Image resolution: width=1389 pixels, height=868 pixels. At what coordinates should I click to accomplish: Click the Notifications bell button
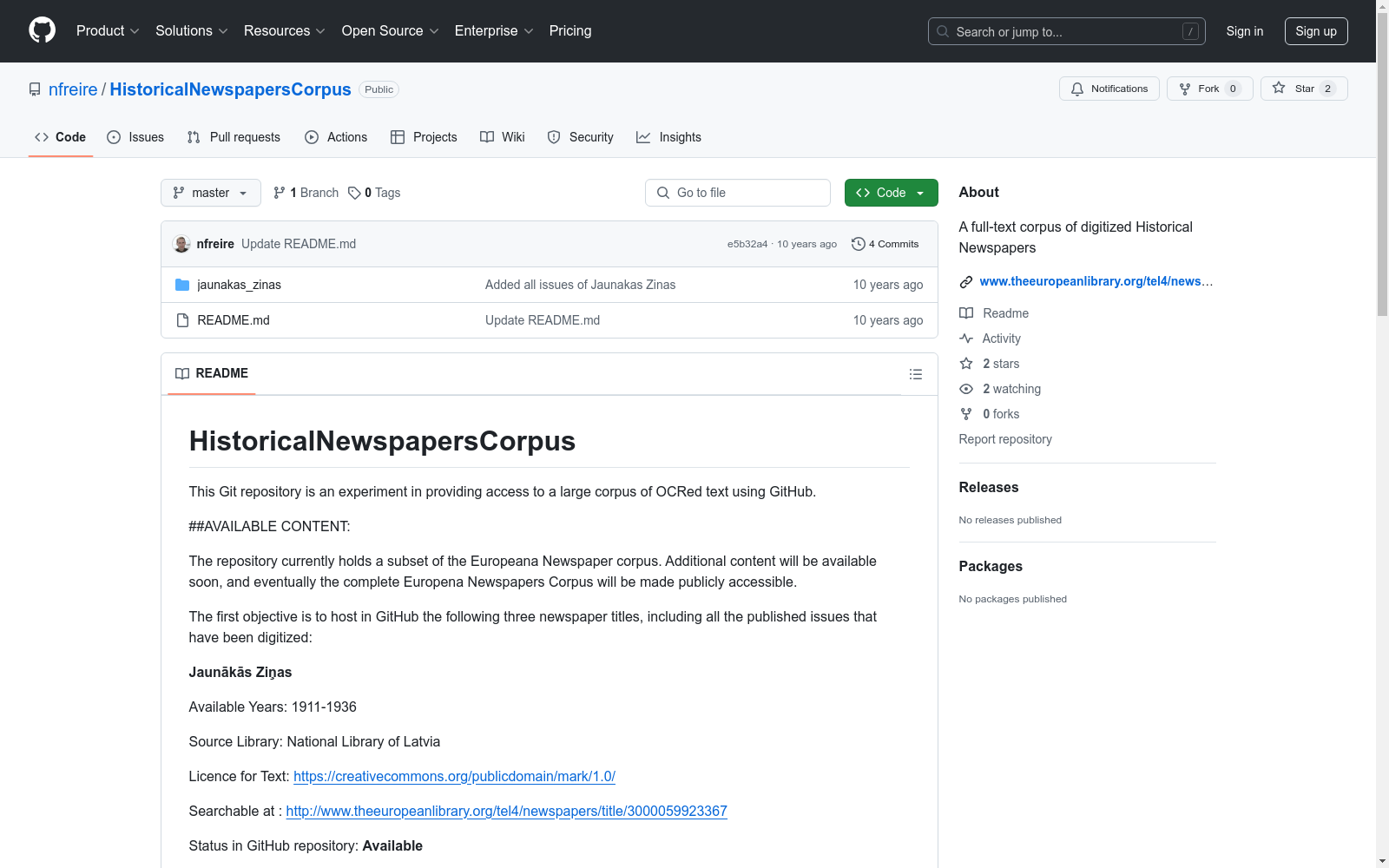click(x=1109, y=89)
